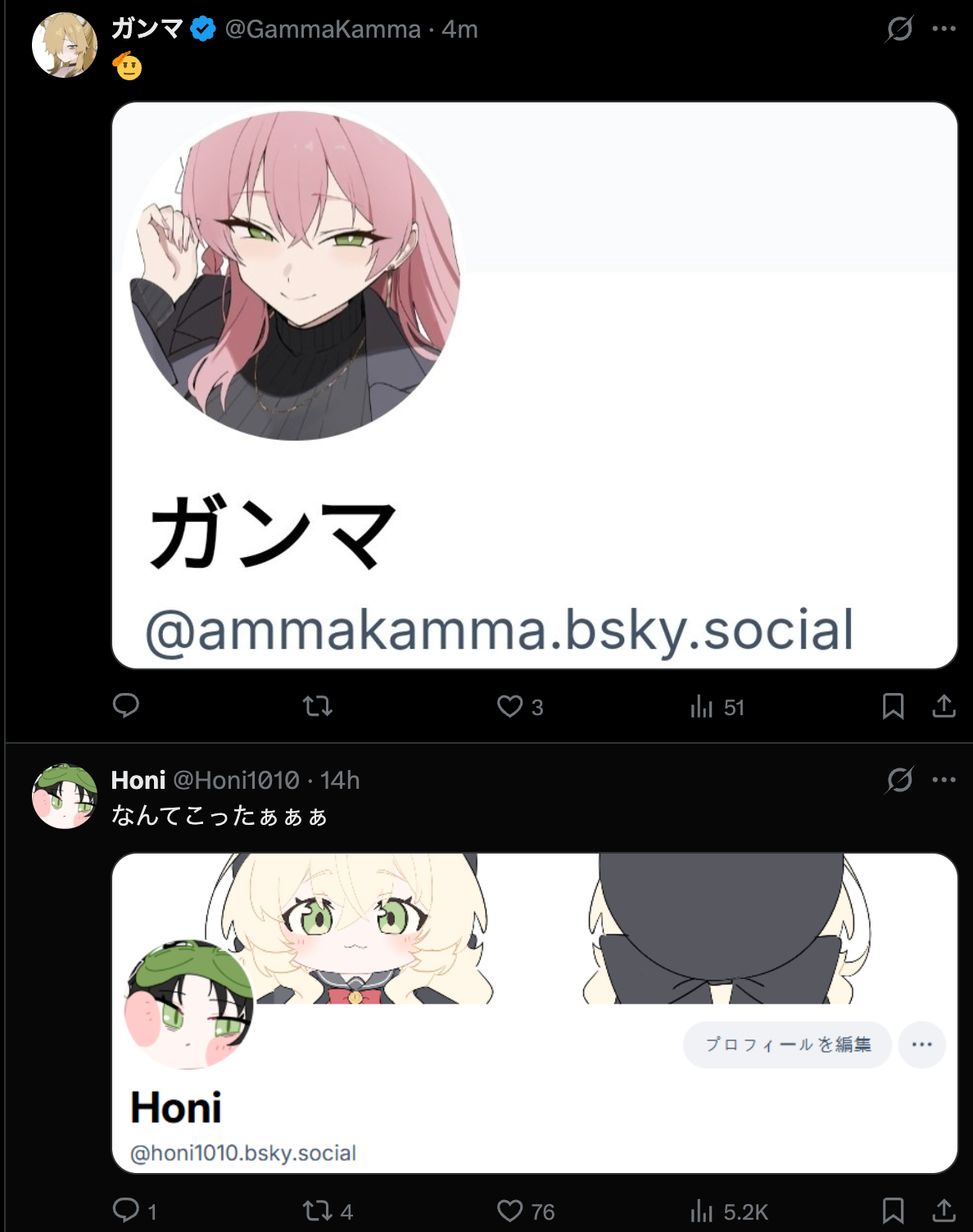Image resolution: width=973 pixels, height=1232 pixels.
Task: Like Honi's post with 76 likes
Action: point(526,1211)
